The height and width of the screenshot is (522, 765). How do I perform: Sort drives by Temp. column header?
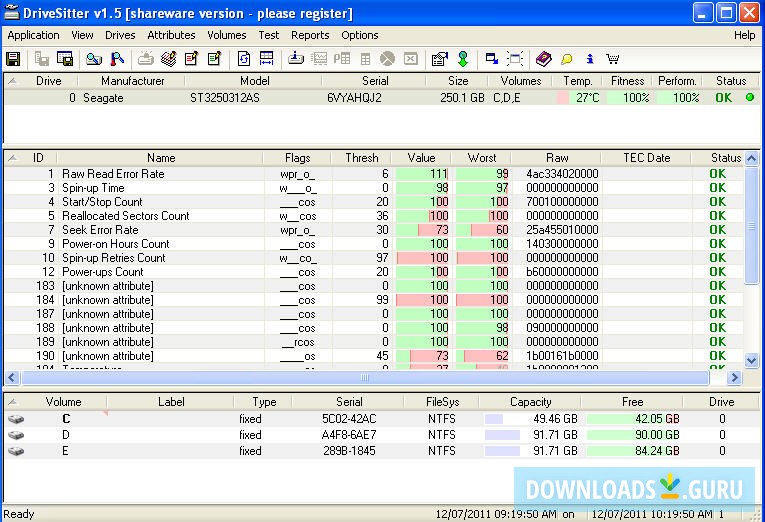(578, 81)
